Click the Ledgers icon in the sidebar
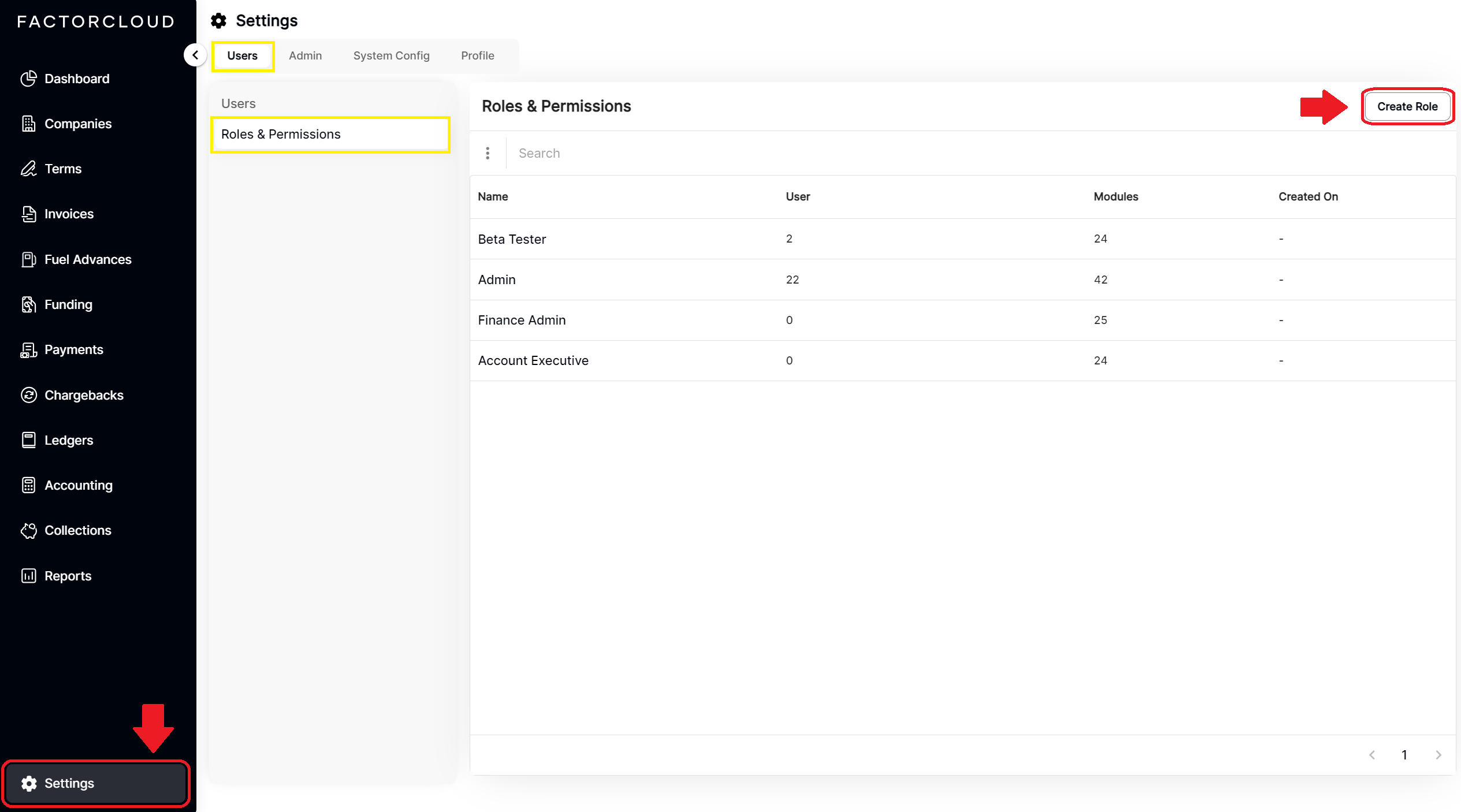The image size is (1461, 812). [29, 439]
